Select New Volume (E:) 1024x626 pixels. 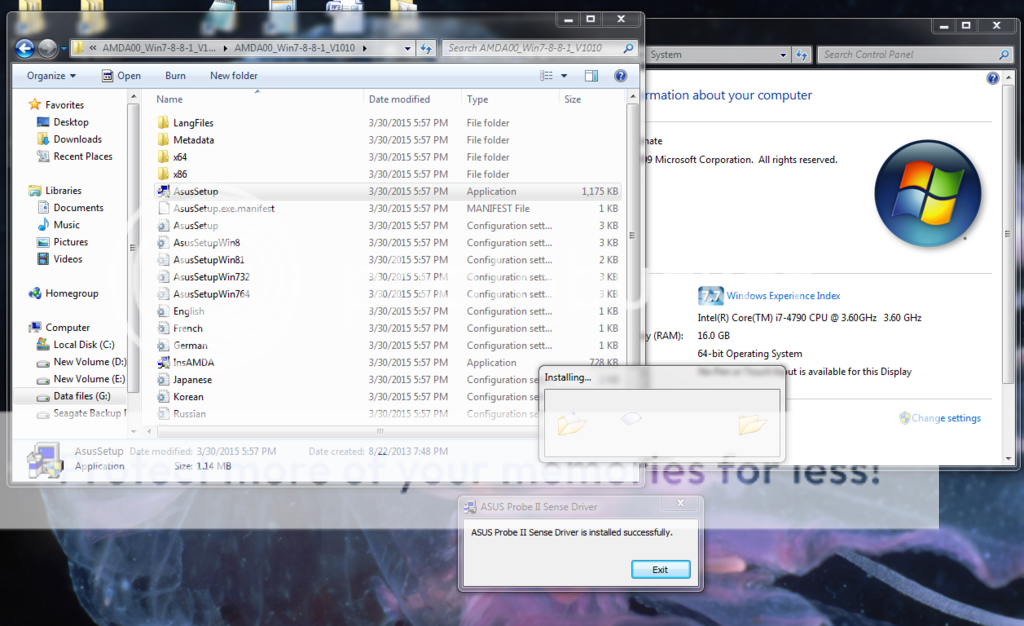click(x=89, y=379)
